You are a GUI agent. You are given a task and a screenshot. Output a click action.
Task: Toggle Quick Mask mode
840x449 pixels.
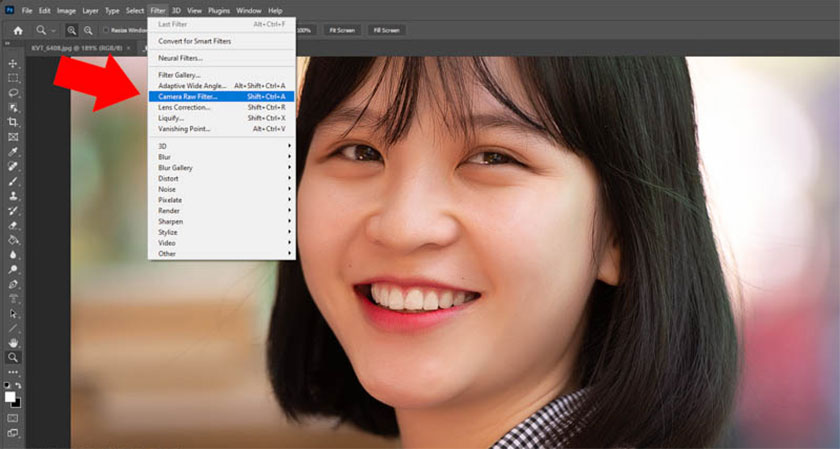click(13, 418)
